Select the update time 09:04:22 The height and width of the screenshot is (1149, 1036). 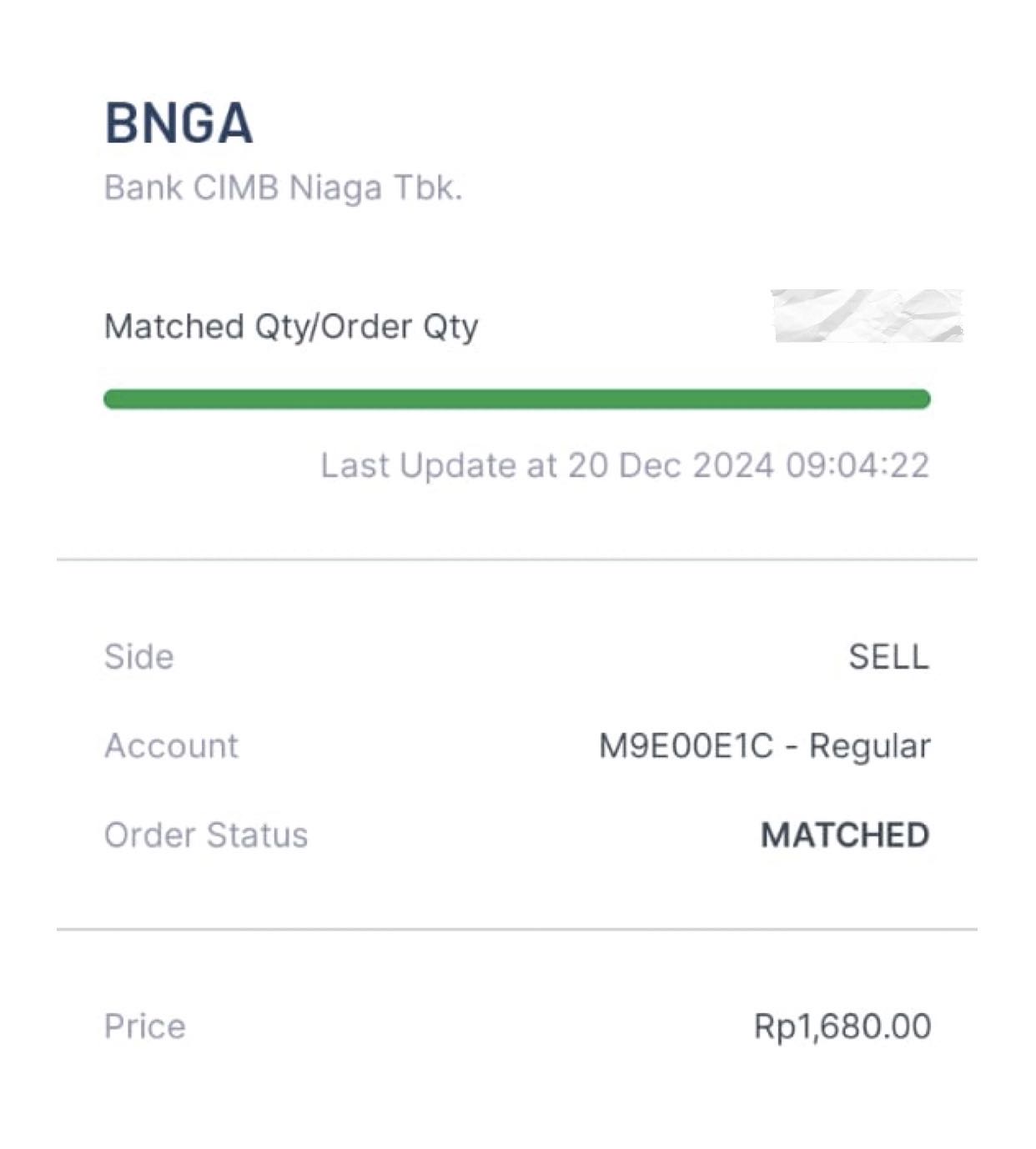tap(857, 465)
